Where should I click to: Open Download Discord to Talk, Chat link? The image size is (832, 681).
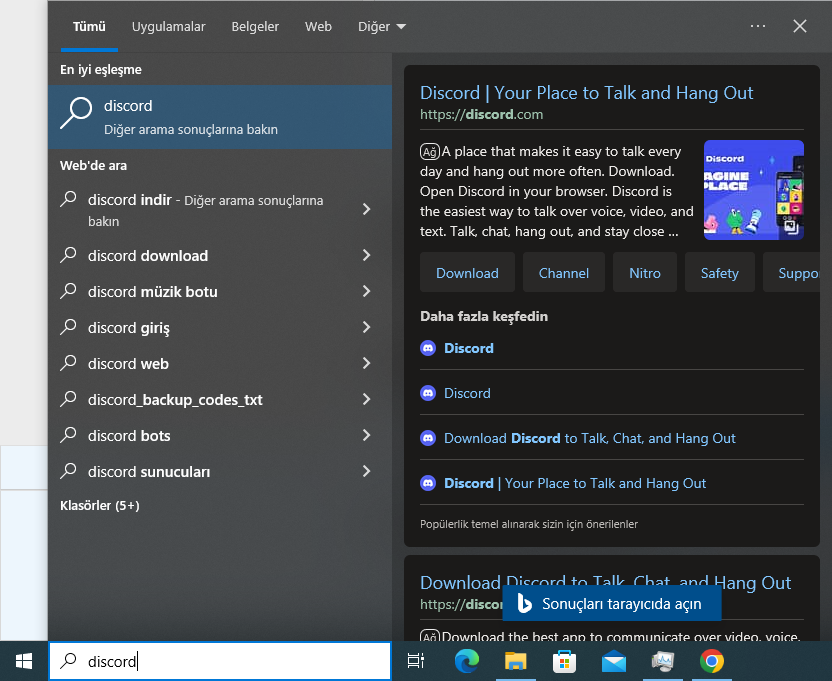pos(590,438)
